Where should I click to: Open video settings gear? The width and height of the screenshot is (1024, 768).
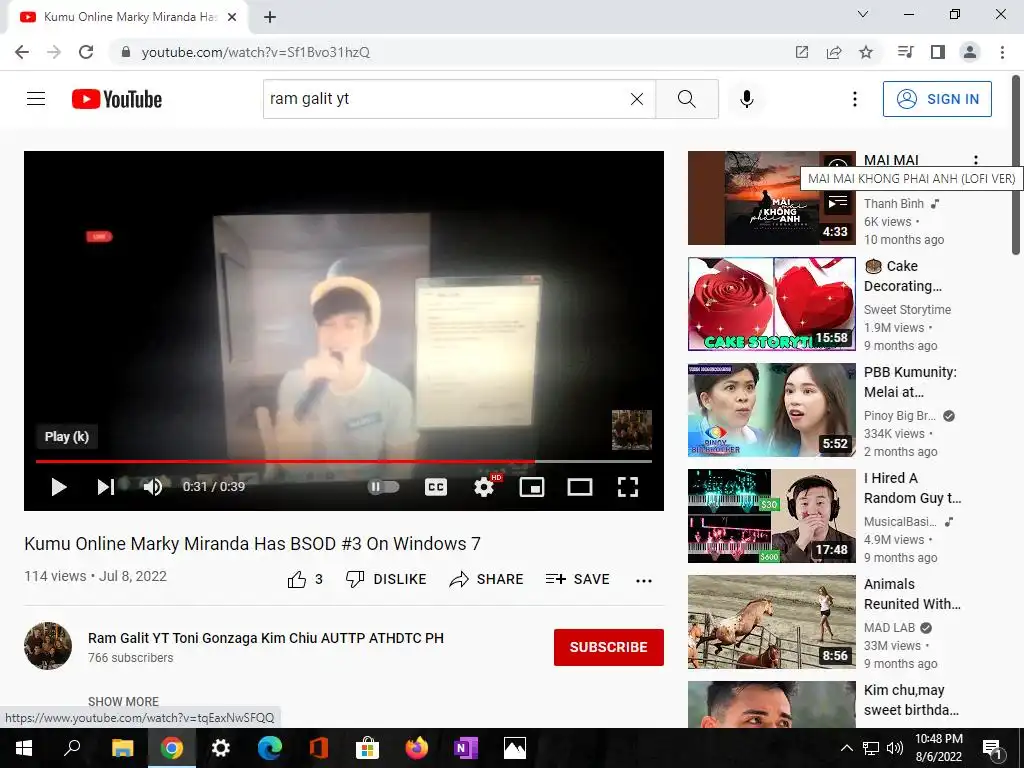coord(484,487)
